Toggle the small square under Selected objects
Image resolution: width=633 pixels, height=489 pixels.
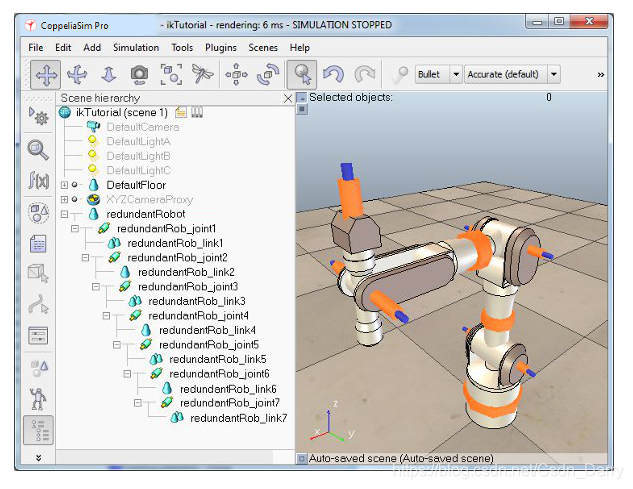click(x=302, y=109)
